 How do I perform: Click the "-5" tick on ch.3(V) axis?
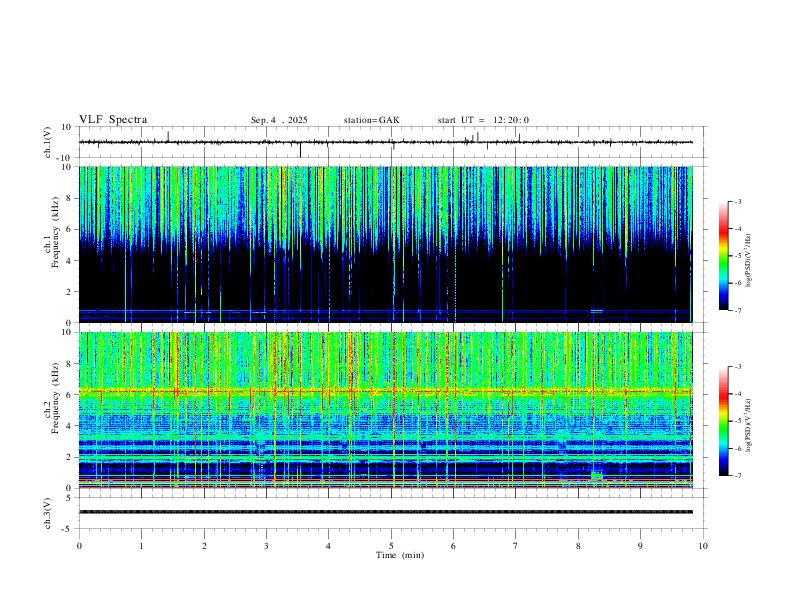coord(68,529)
